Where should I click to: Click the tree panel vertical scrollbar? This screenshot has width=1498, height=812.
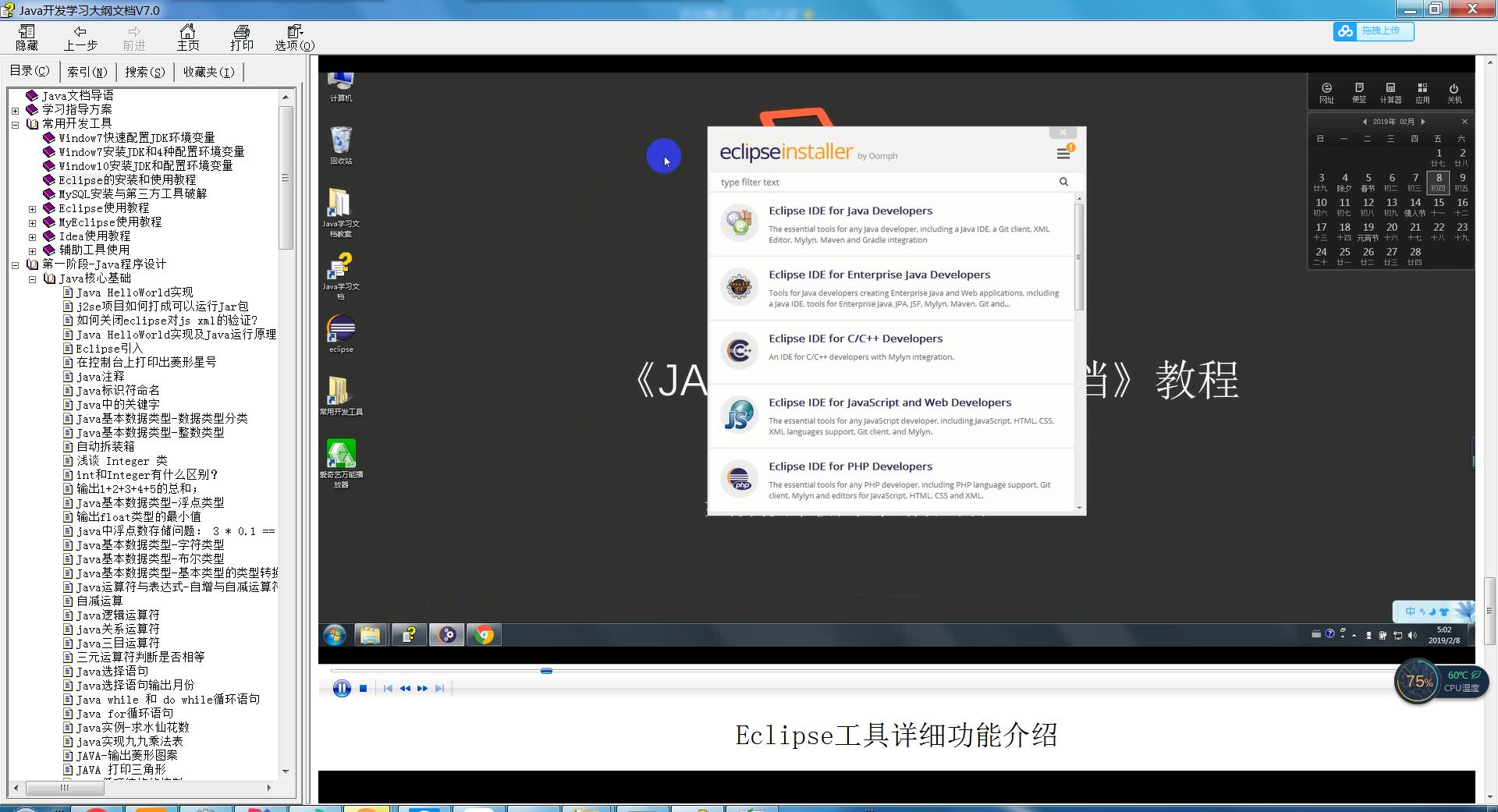(x=286, y=177)
